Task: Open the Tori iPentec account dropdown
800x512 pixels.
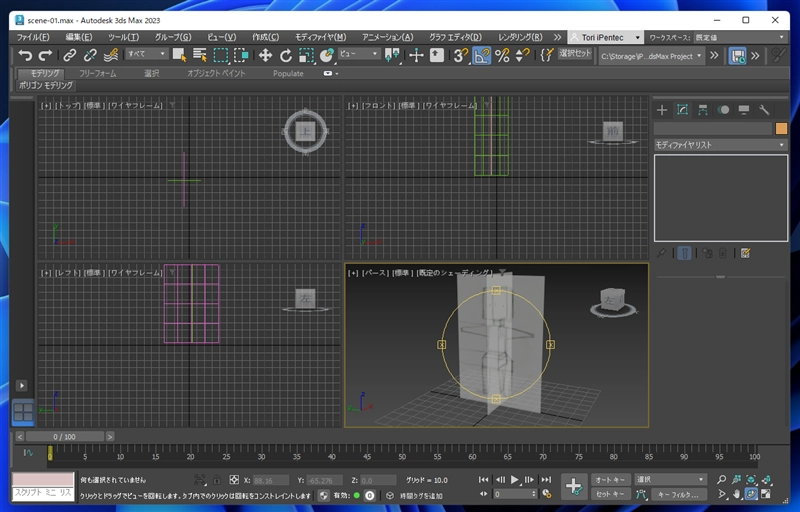Action: pyautogui.click(x=605, y=37)
